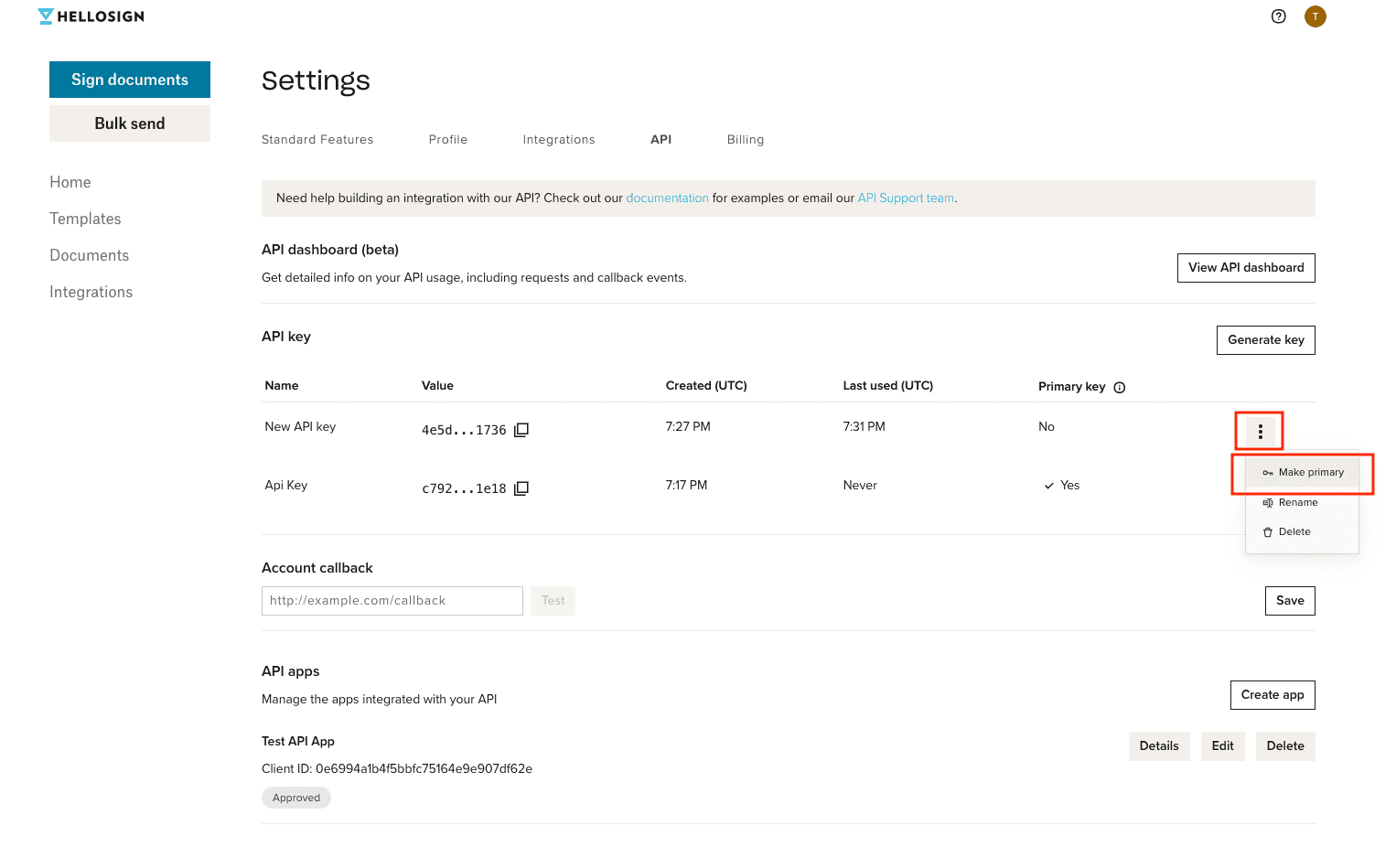1396x868 pixels.
Task: Copy the New API key value
Action: tap(521, 429)
